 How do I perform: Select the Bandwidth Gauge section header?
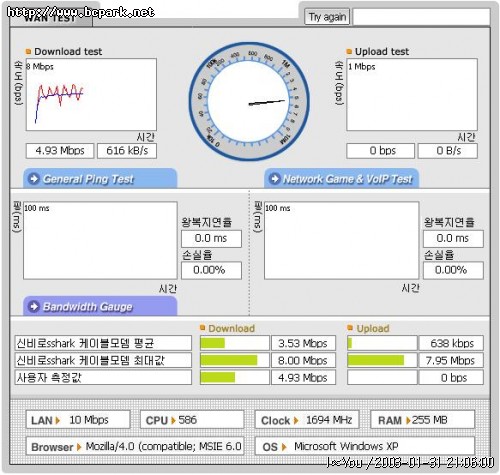point(100,306)
